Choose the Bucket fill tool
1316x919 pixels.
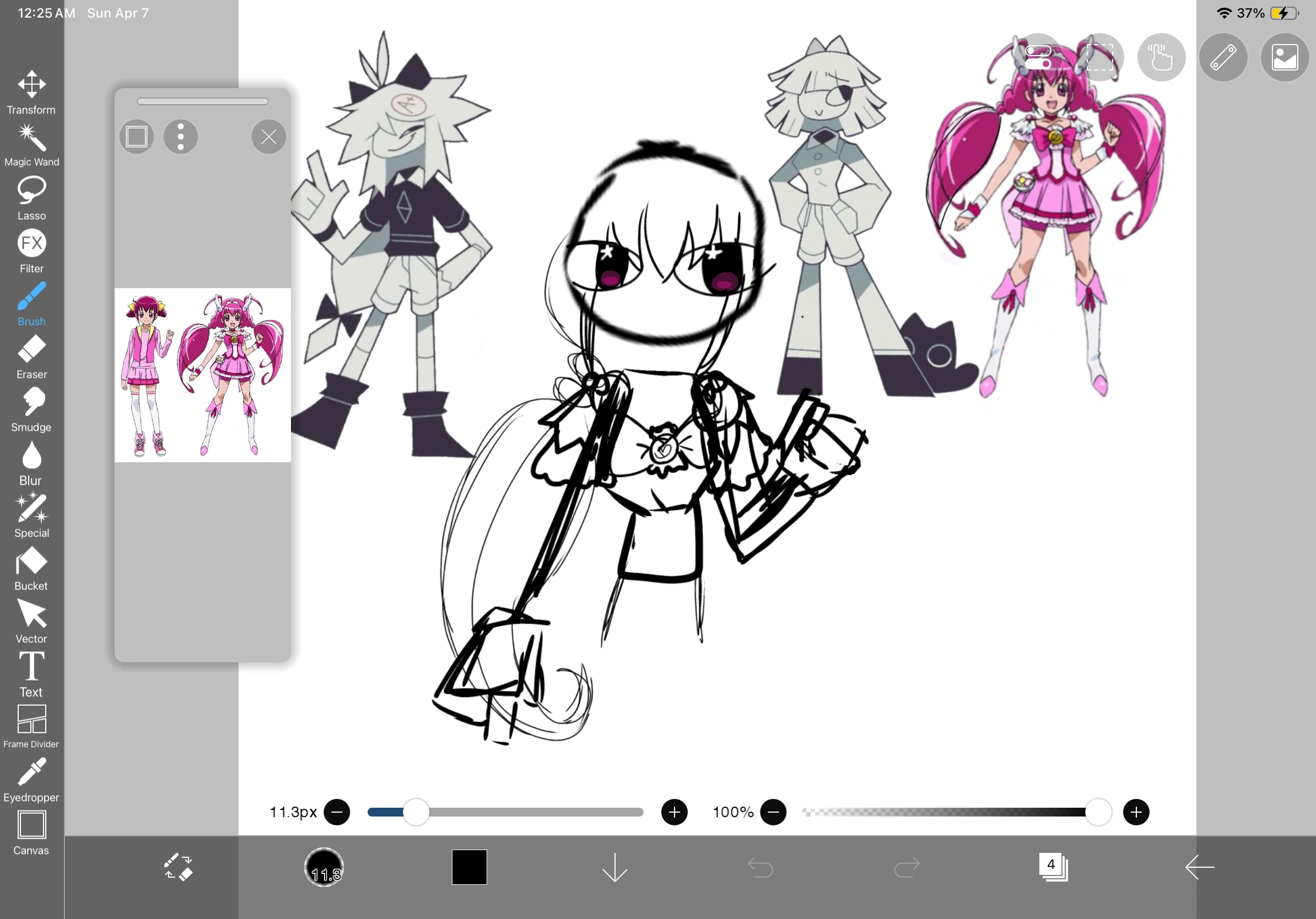coord(31,566)
